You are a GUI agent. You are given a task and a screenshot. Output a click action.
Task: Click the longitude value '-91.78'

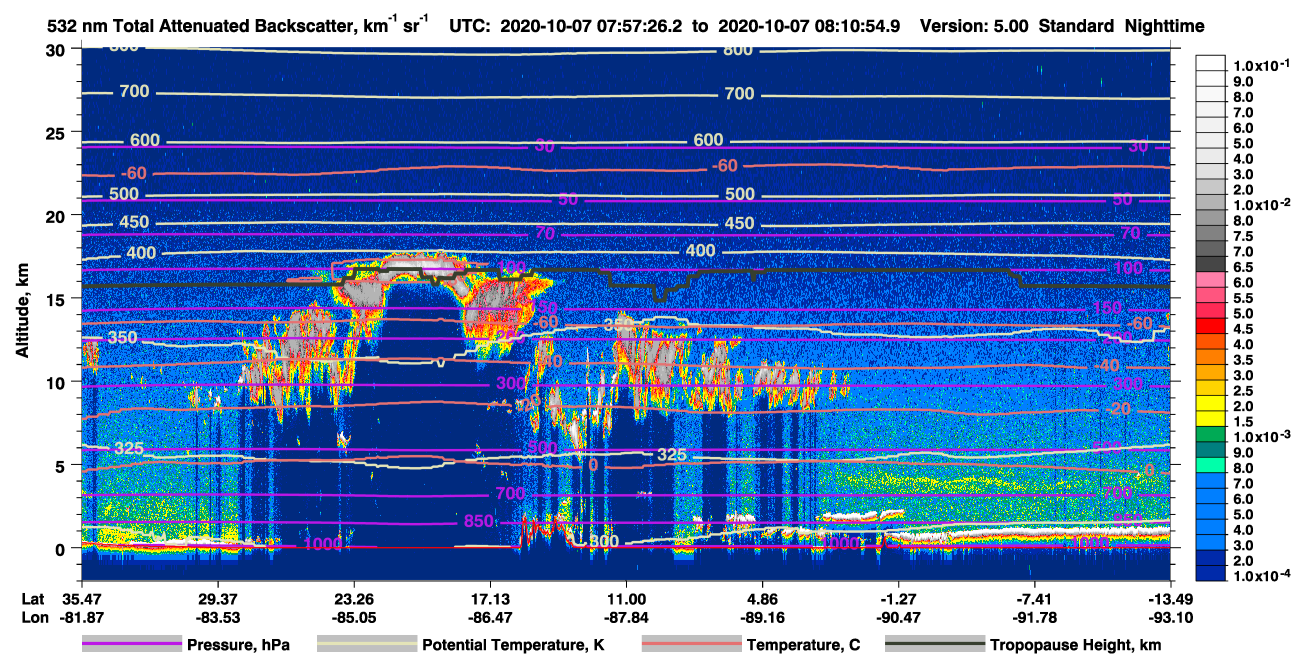click(x=1035, y=617)
